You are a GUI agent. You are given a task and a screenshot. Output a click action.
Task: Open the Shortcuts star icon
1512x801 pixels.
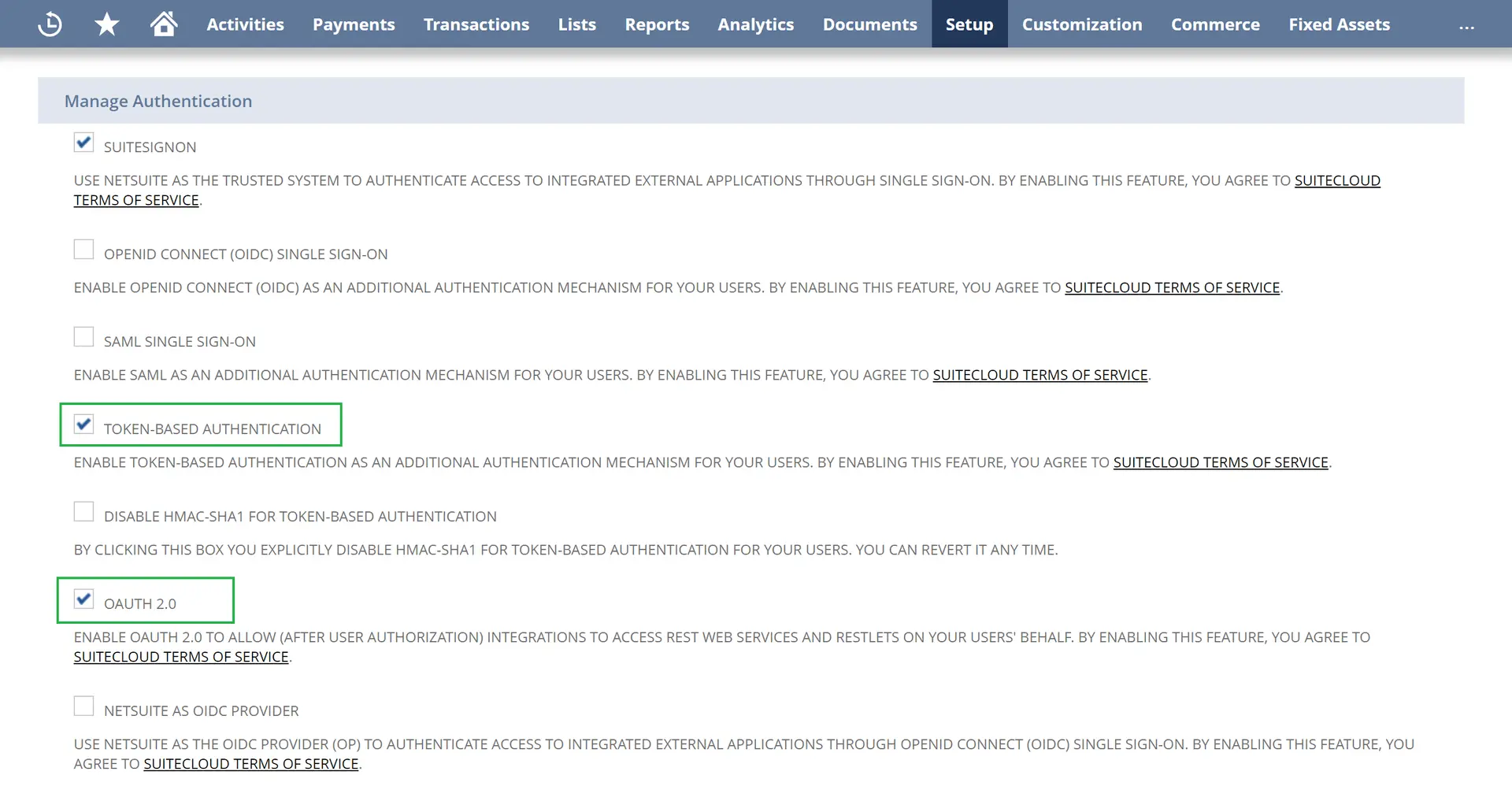coord(106,24)
